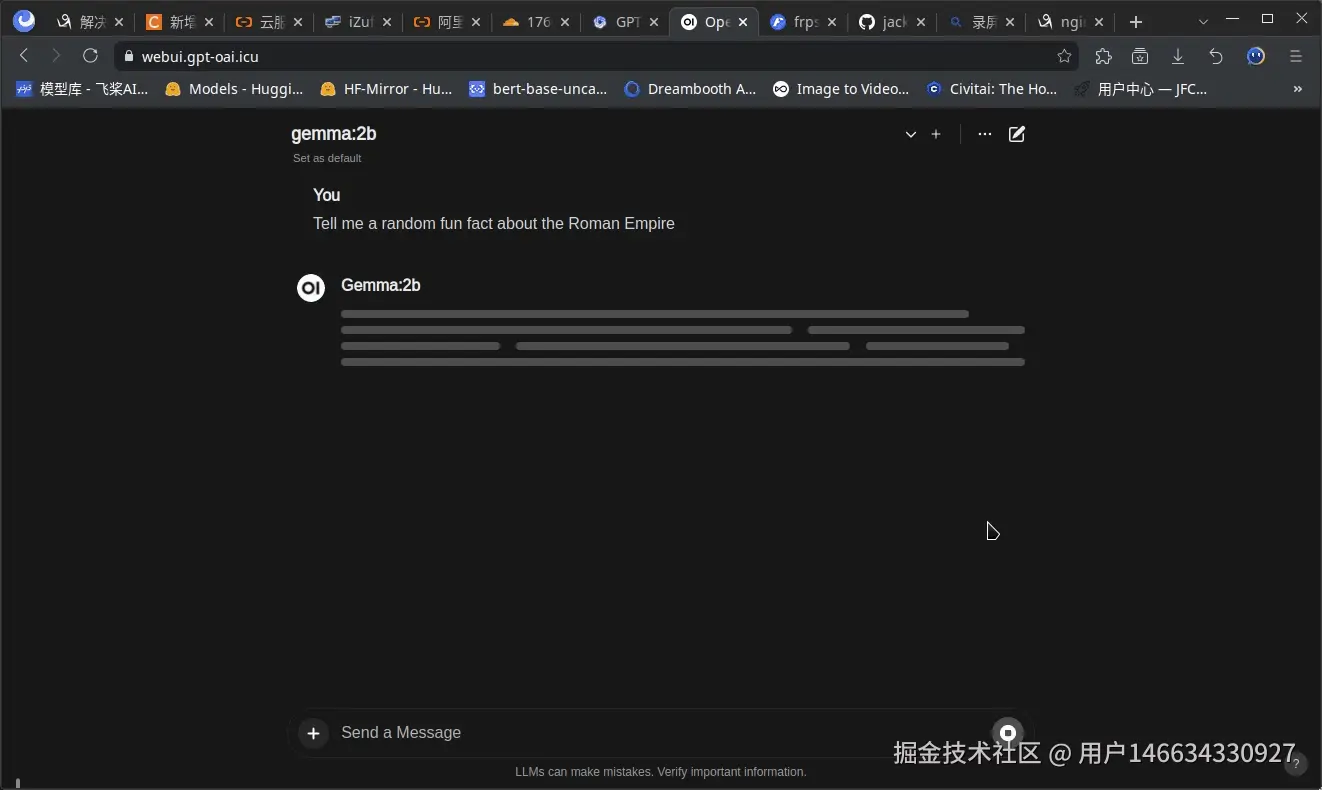The width and height of the screenshot is (1322, 790).
Task: Click the Gemma:2b OI avatar
Action: [x=311, y=288]
